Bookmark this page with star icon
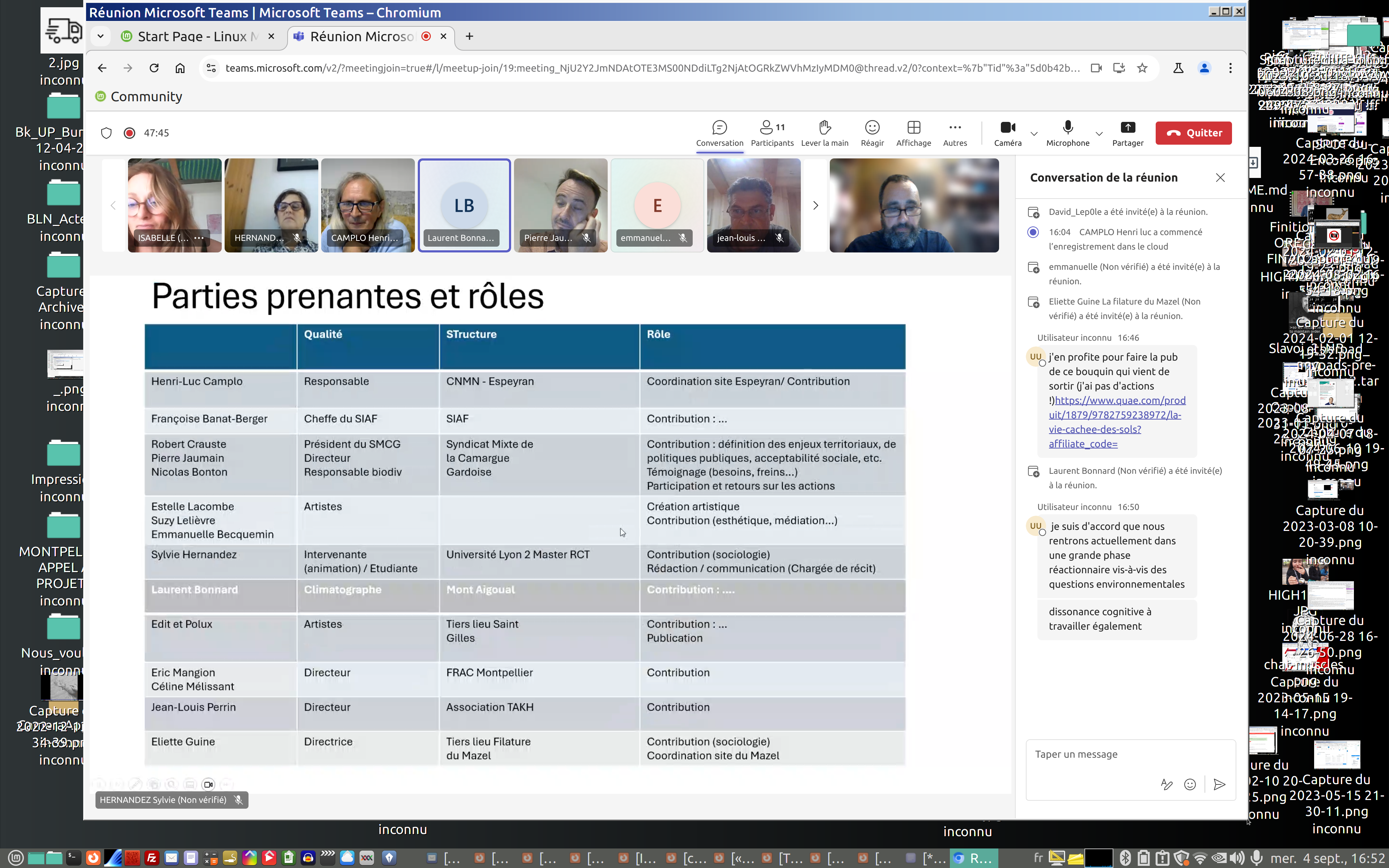Screen dimensions: 1389x868 (1142, 68)
